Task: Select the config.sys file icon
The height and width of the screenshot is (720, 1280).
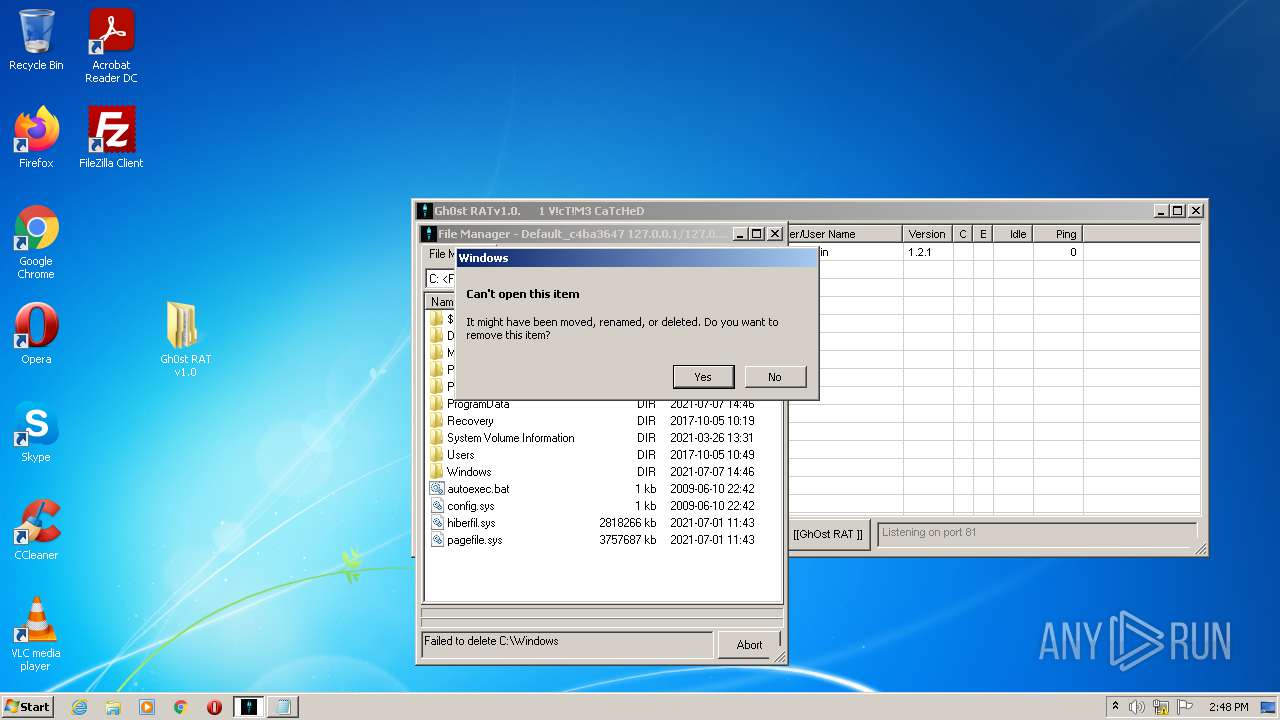Action: [x=437, y=506]
